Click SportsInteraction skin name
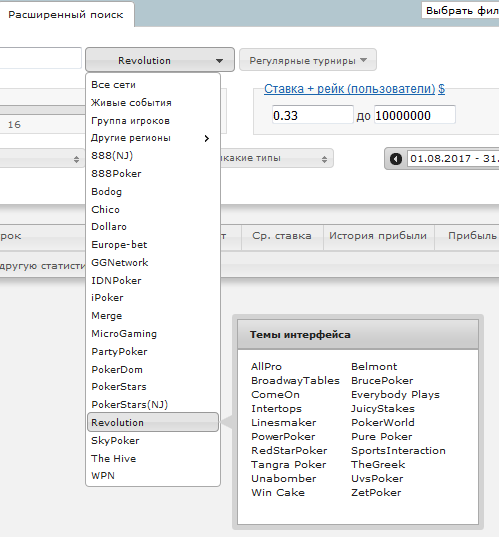The image size is (499, 537). [x=398, y=451]
